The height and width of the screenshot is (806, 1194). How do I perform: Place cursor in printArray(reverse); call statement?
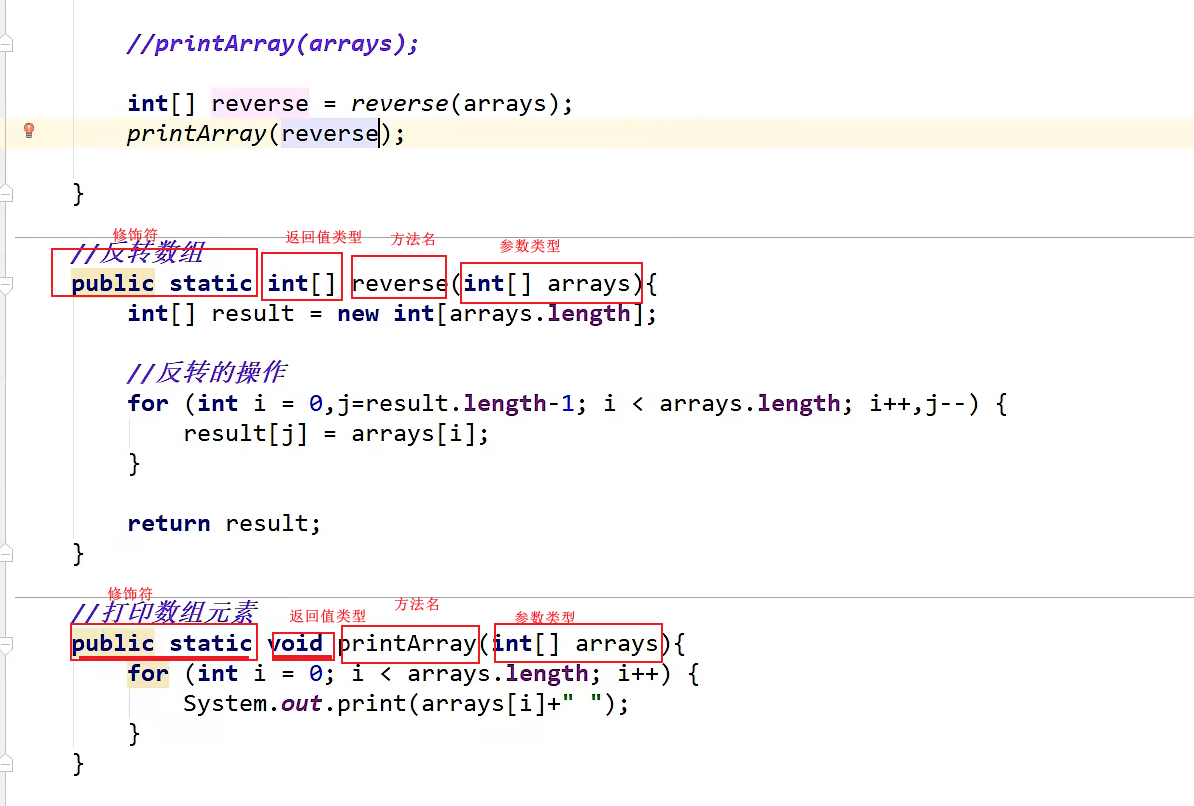[265, 134]
